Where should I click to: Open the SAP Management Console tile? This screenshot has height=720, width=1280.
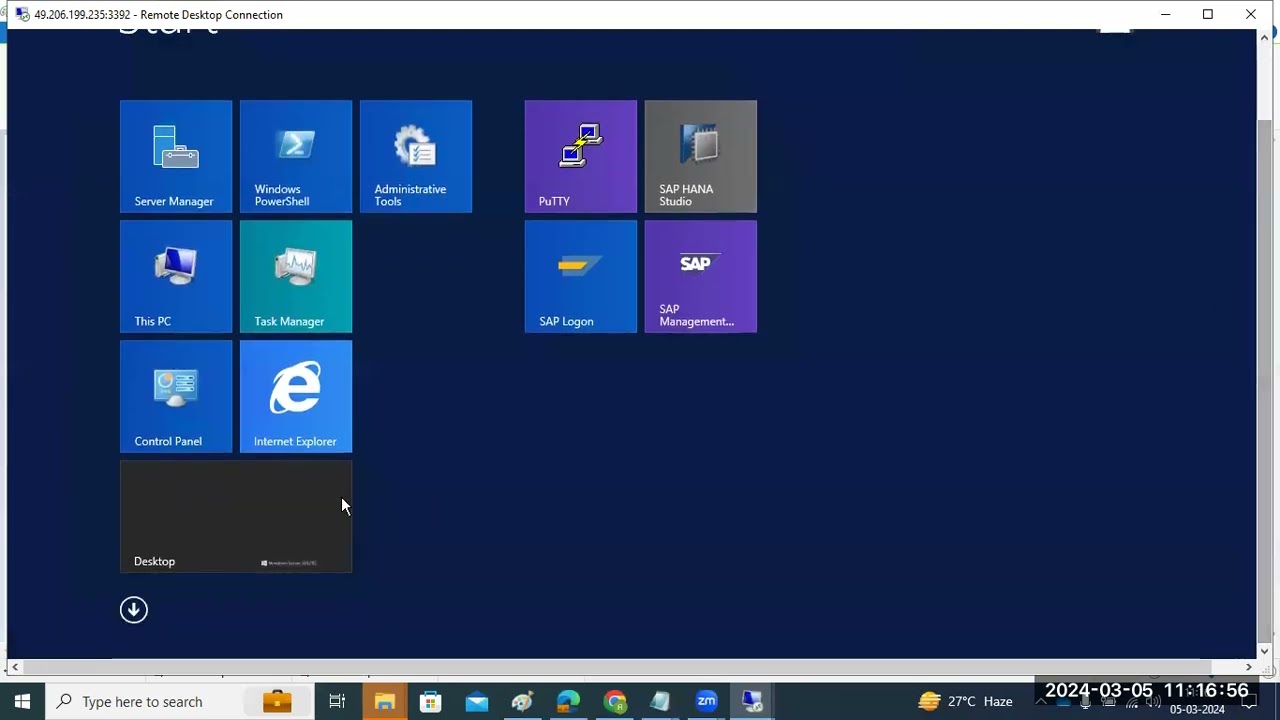pyautogui.click(x=701, y=276)
